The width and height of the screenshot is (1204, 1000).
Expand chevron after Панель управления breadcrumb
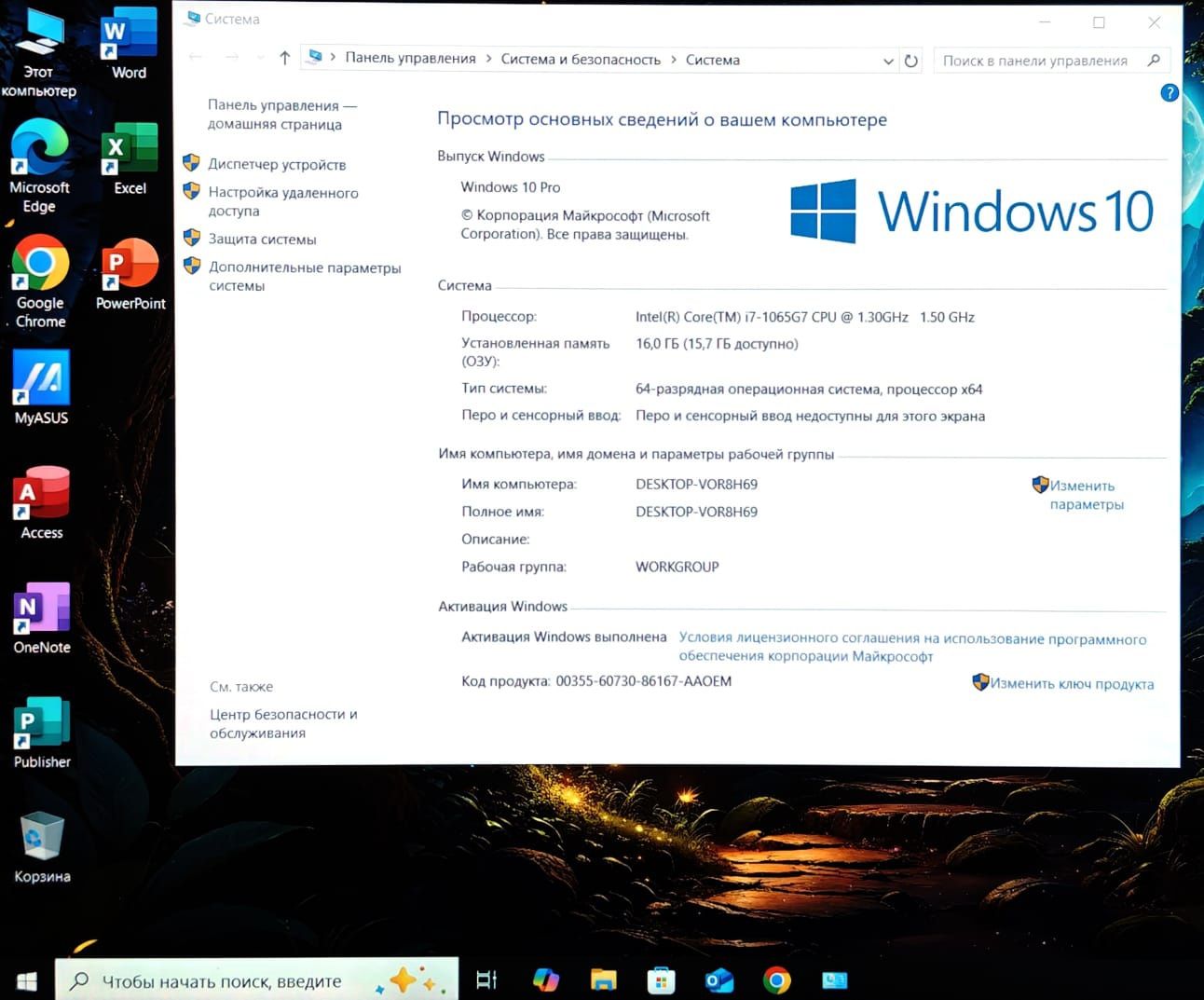[x=487, y=59]
